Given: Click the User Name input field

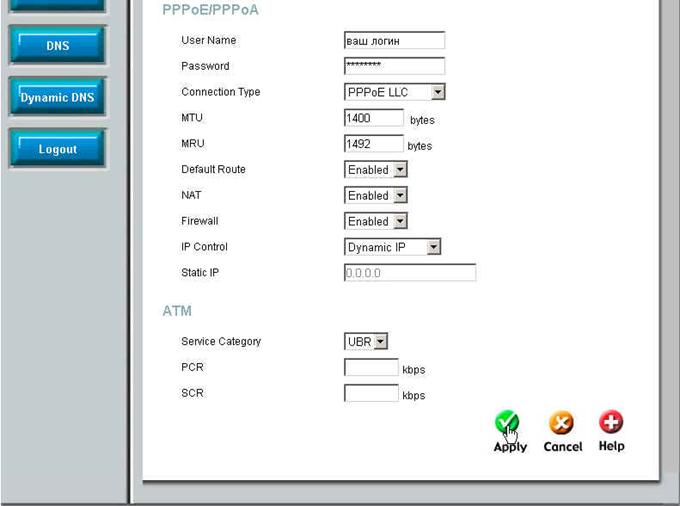Looking at the screenshot, I should [394, 40].
